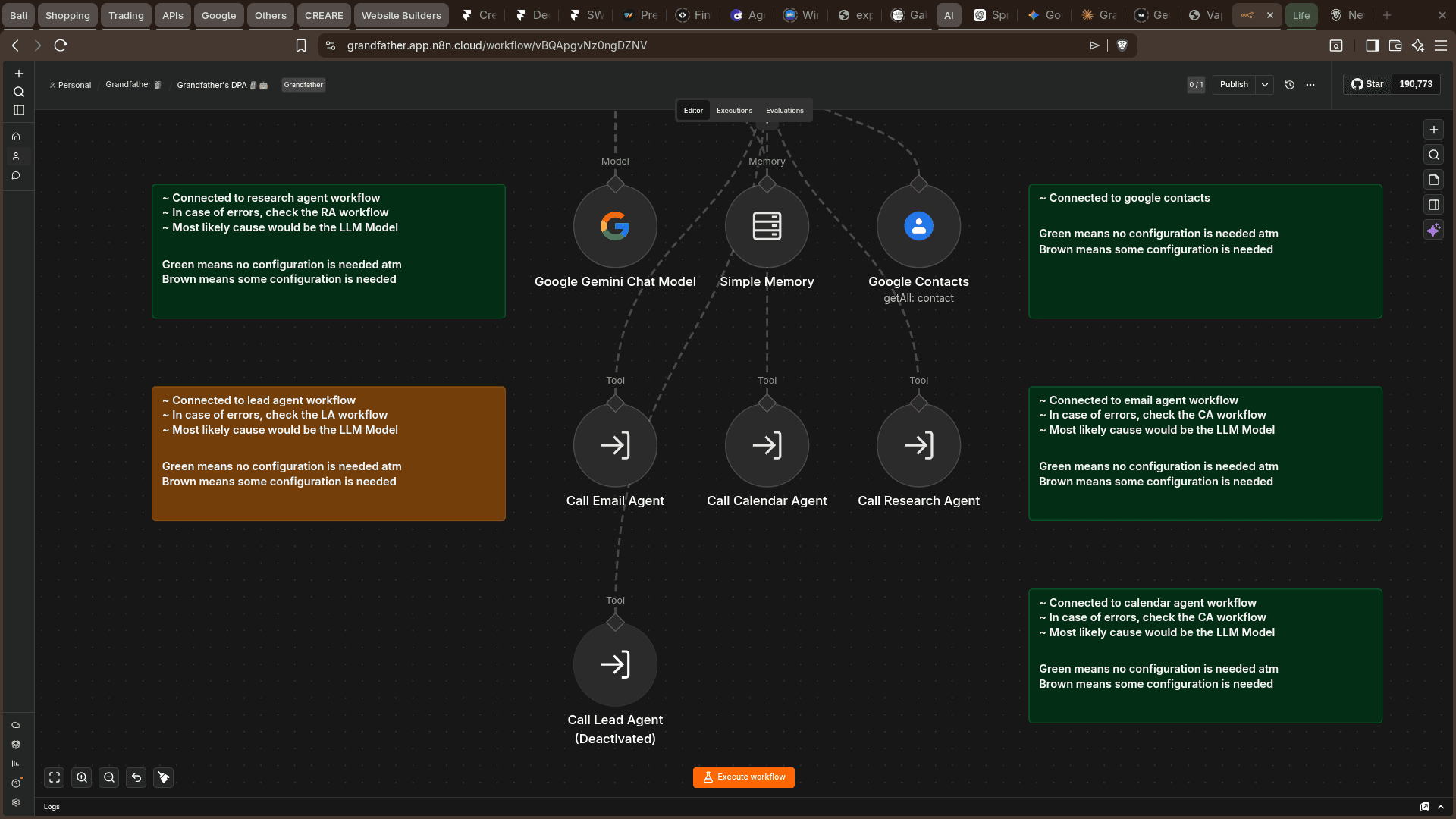Open the Google Gemini Chat Model node
1456x819 pixels.
tap(615, 226)
